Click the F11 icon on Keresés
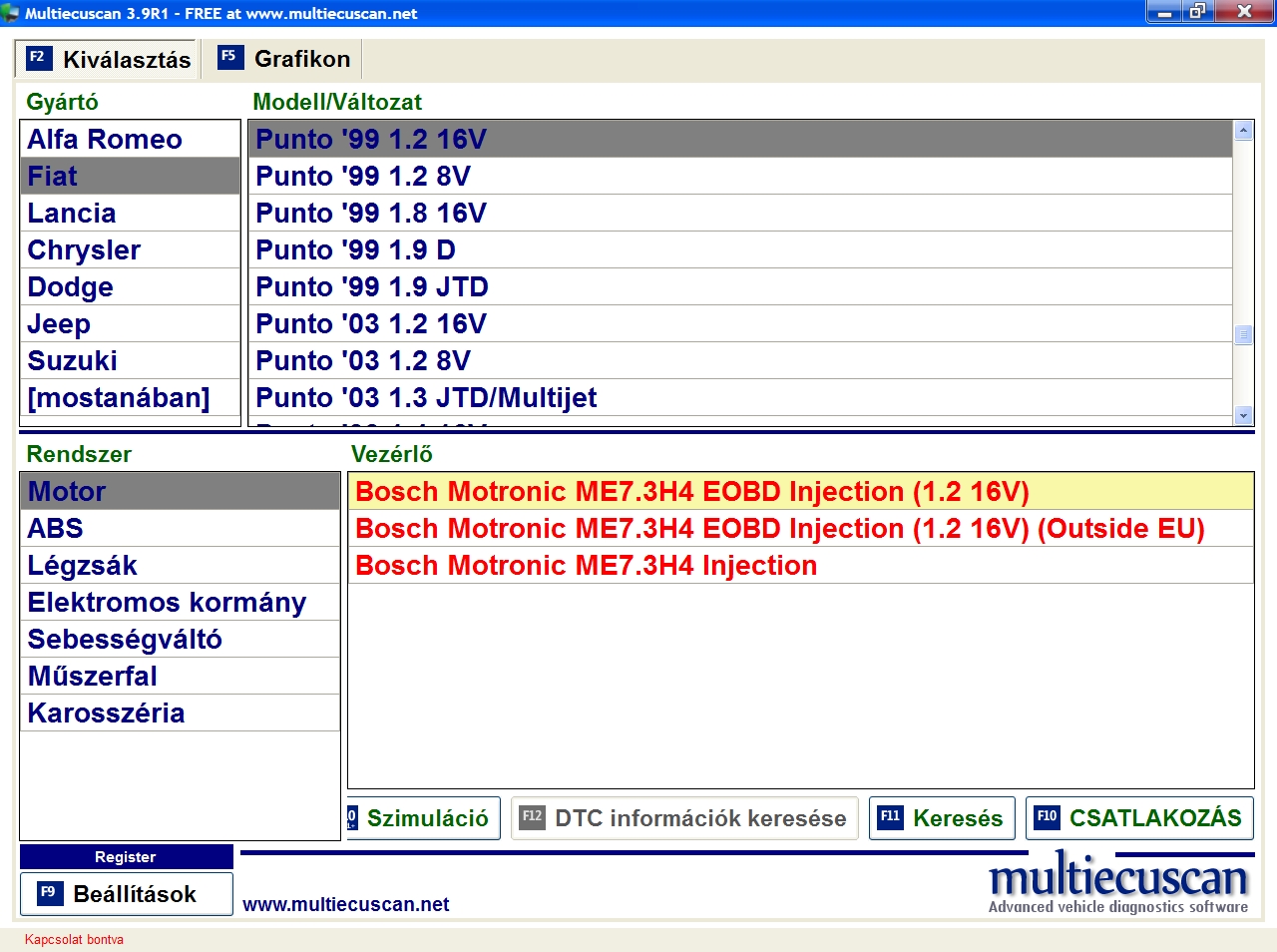 pos(891,817)
